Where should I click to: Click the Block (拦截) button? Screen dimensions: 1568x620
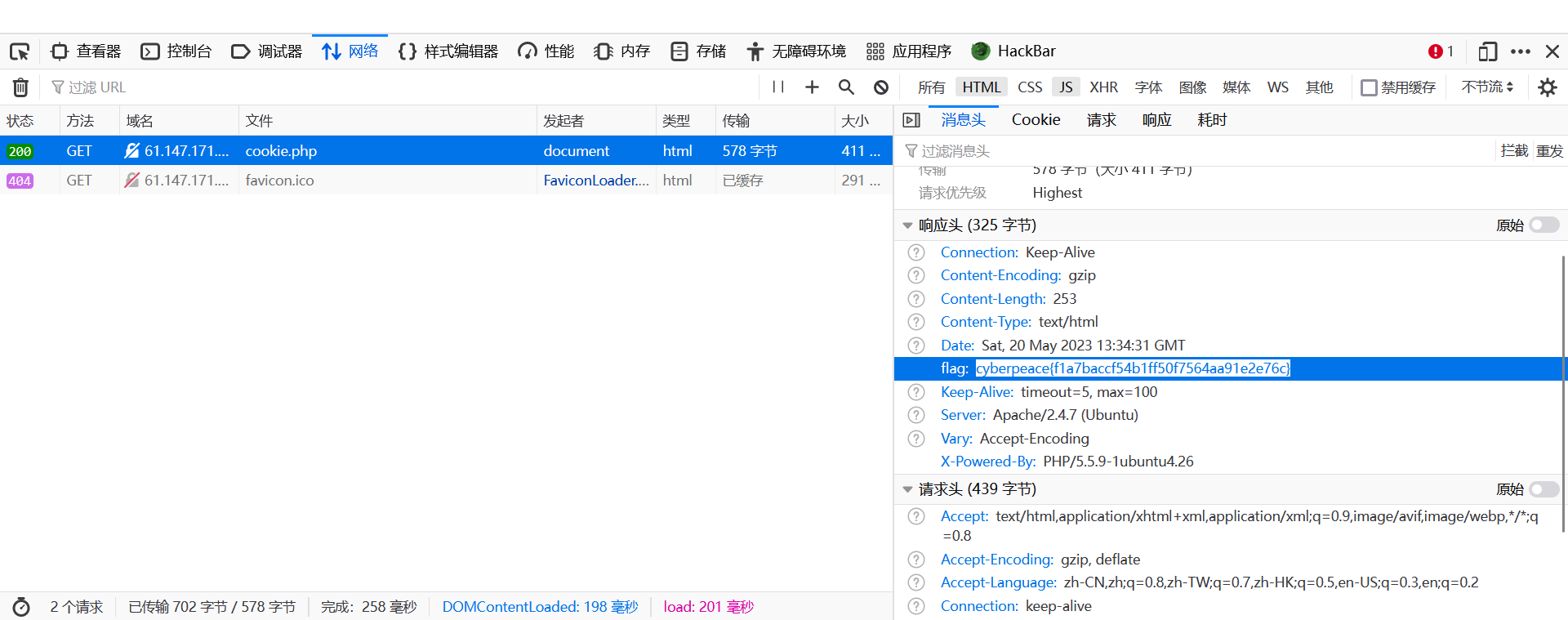tap(1514, 151)
